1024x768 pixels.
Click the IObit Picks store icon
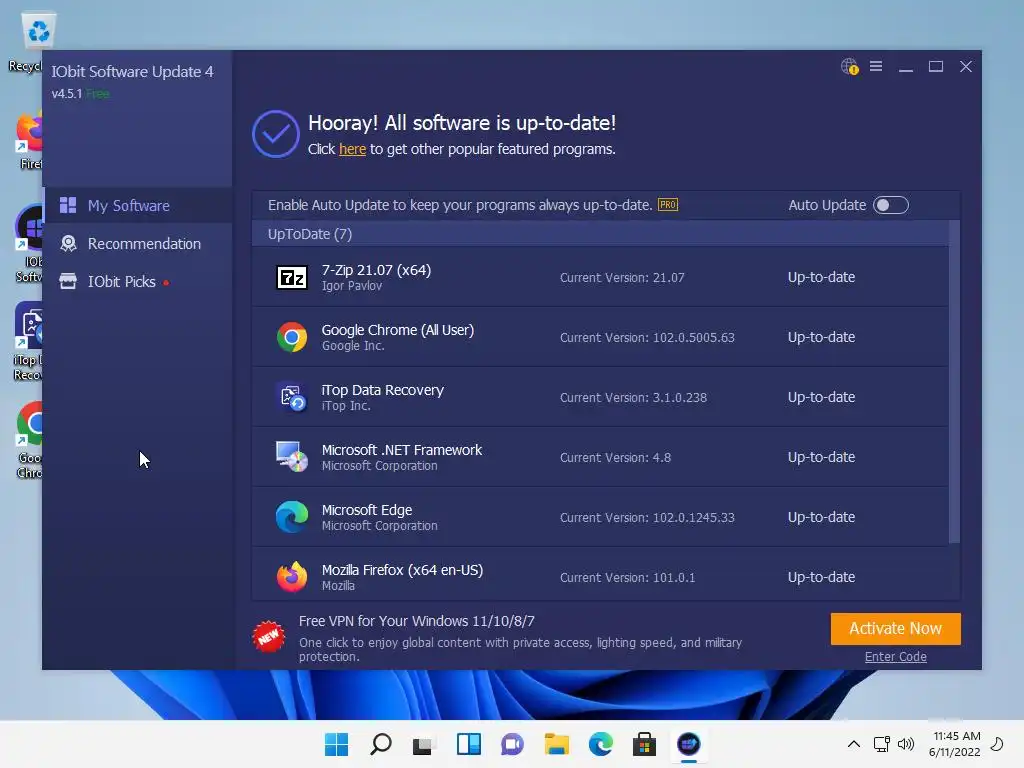[x=68, y=281]
